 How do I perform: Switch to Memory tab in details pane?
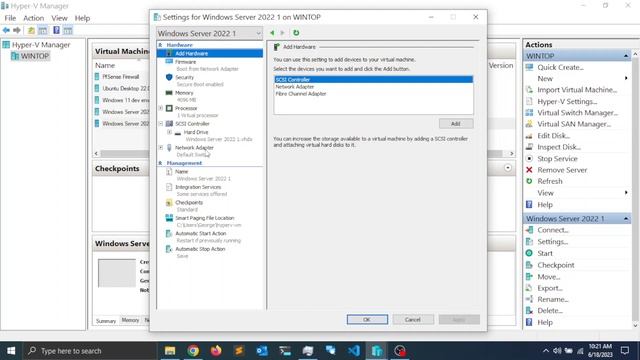coord(130,320)
